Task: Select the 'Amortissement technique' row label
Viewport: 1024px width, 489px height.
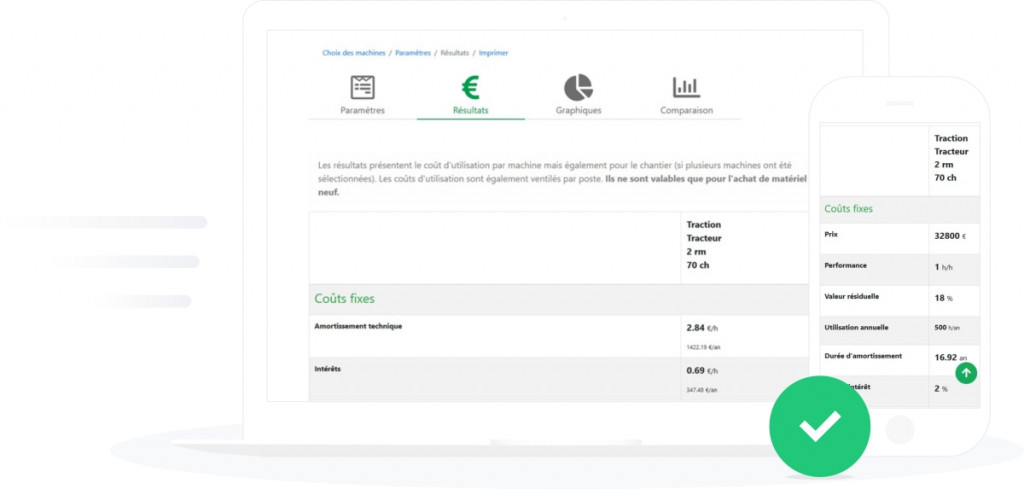Action: coord(358,326)
